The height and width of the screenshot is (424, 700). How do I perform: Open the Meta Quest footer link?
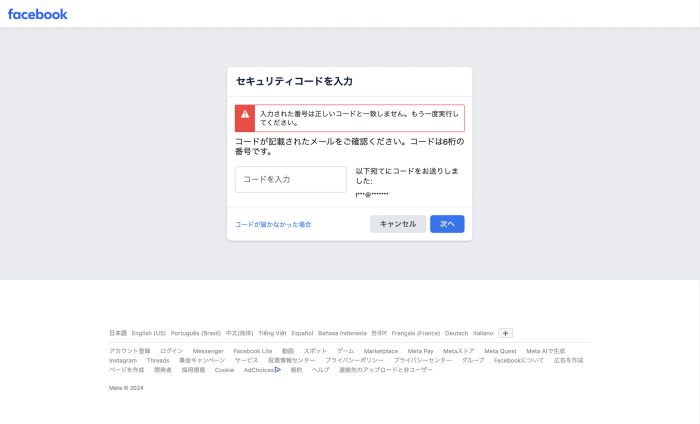coord(500,351)
